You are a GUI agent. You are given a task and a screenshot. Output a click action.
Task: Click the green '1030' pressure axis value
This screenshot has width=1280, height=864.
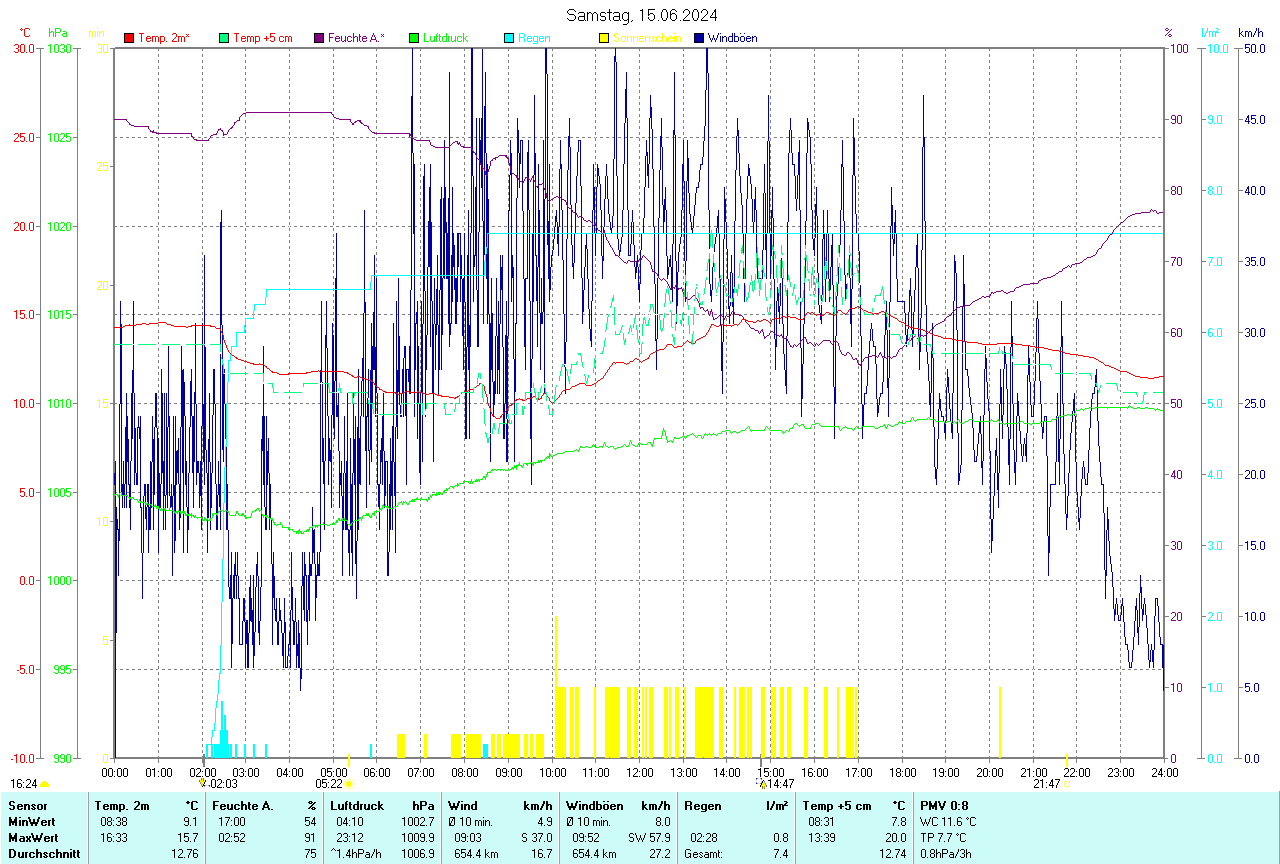(x=60, y=48)
